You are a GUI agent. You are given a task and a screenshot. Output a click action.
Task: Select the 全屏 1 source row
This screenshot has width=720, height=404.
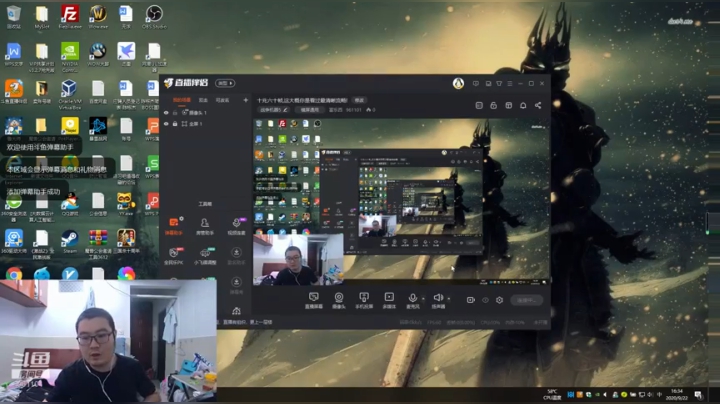pos(206,123)
